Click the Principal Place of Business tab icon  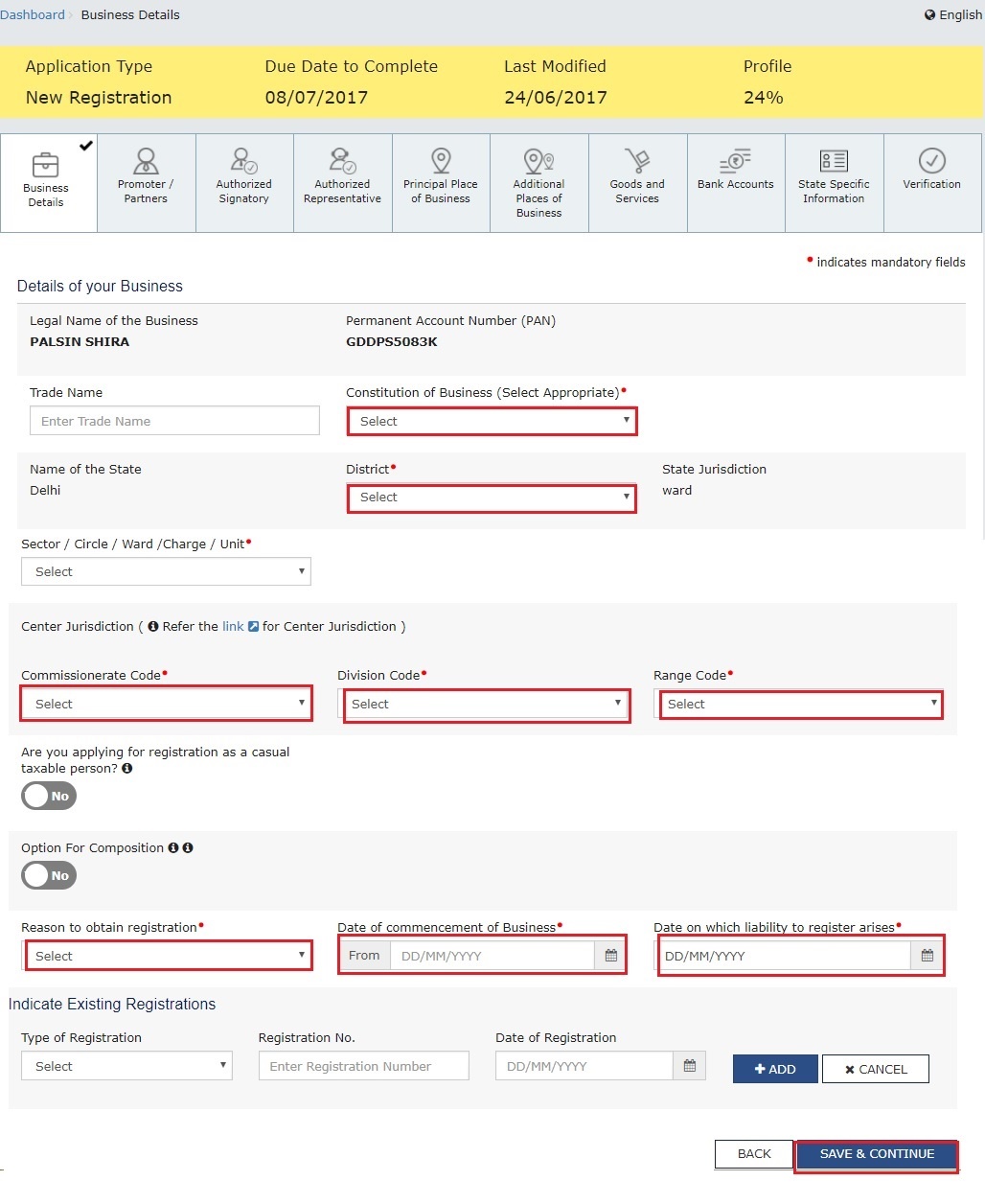(440, 160)
